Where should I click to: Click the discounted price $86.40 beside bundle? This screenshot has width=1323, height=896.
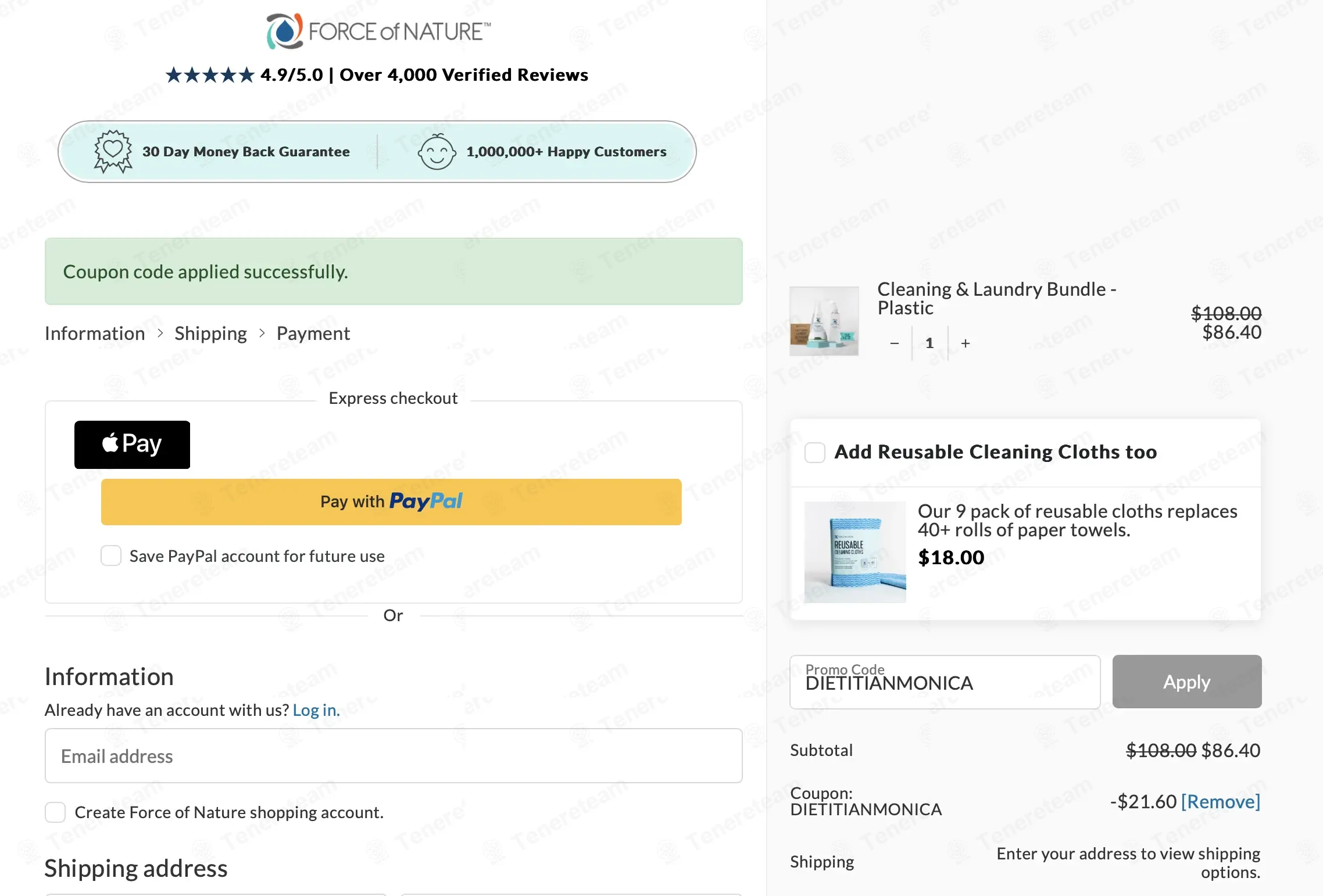1232,332
